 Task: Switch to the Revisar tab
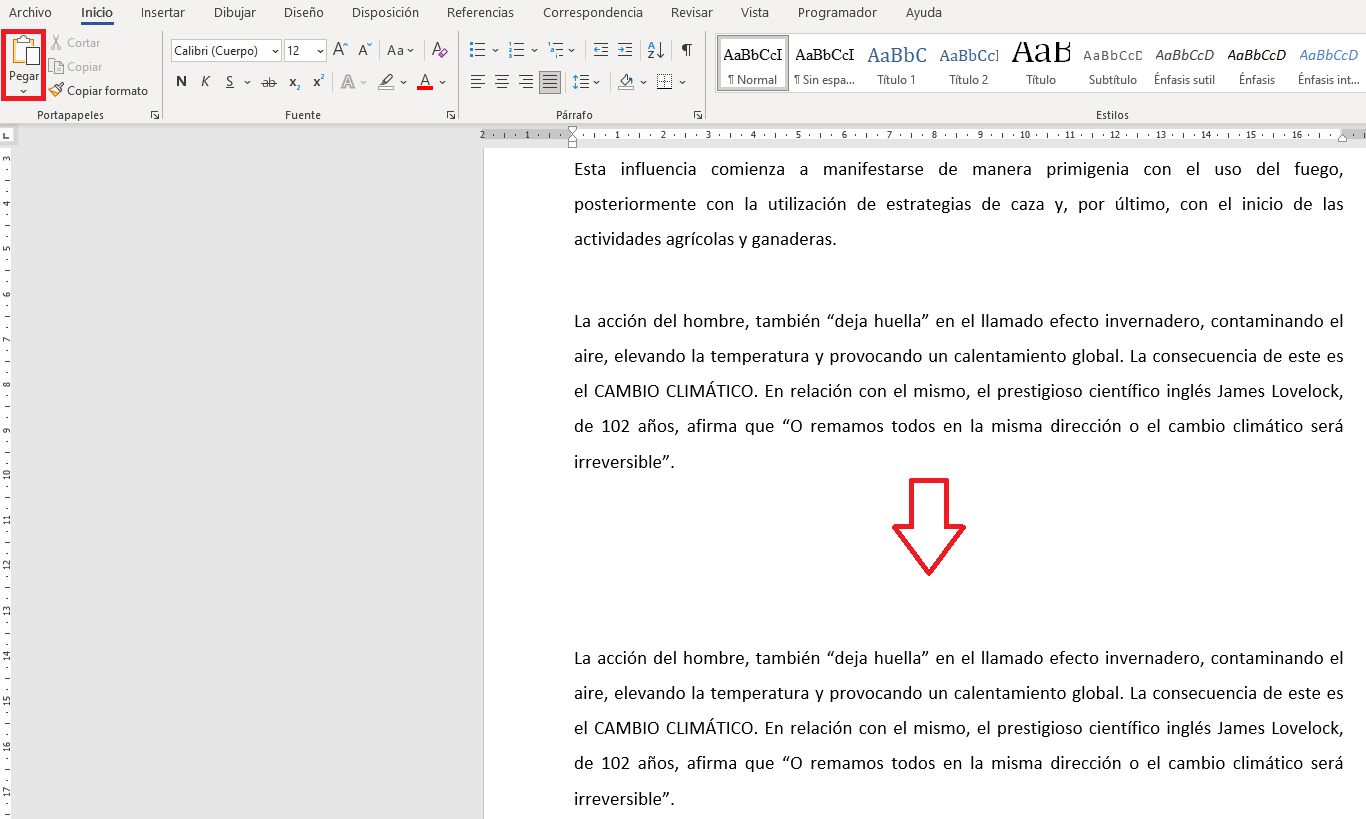692,13
